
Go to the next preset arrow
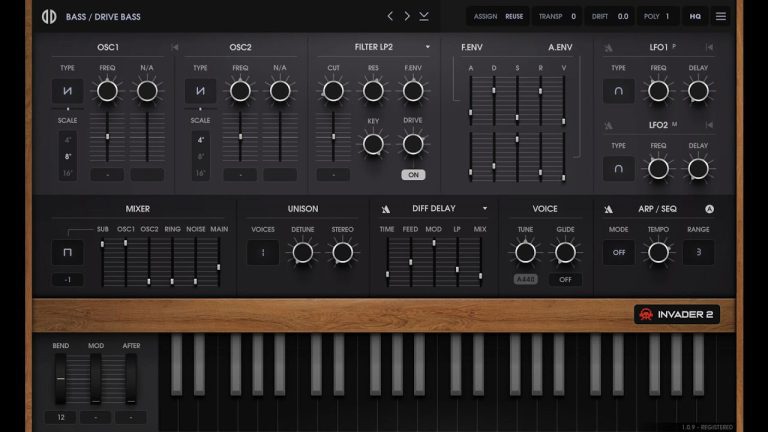(407, 16)
